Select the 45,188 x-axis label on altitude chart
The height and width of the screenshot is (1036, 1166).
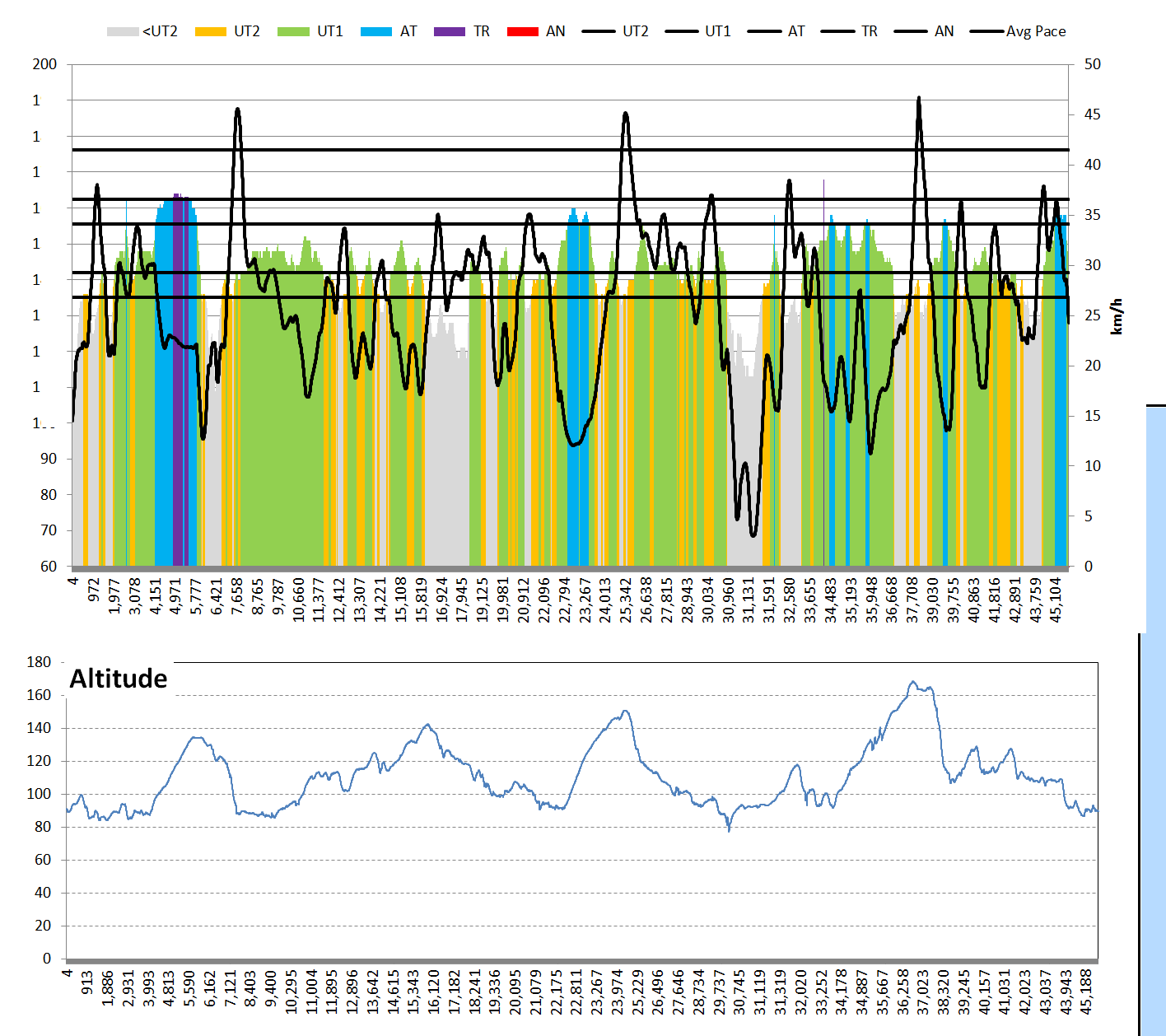(x=1086, y=992)
